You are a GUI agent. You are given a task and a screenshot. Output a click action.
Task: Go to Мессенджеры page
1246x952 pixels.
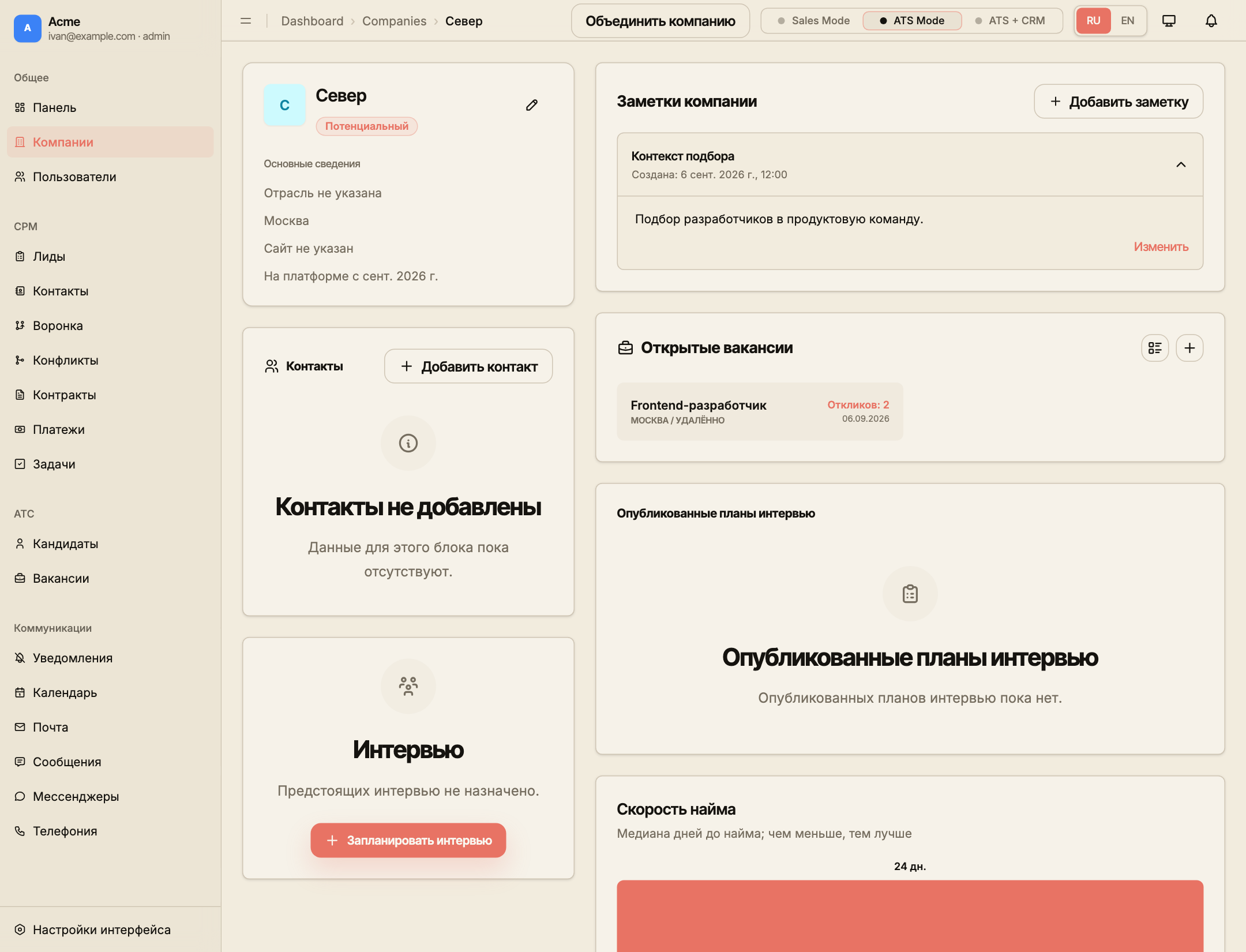110,796
